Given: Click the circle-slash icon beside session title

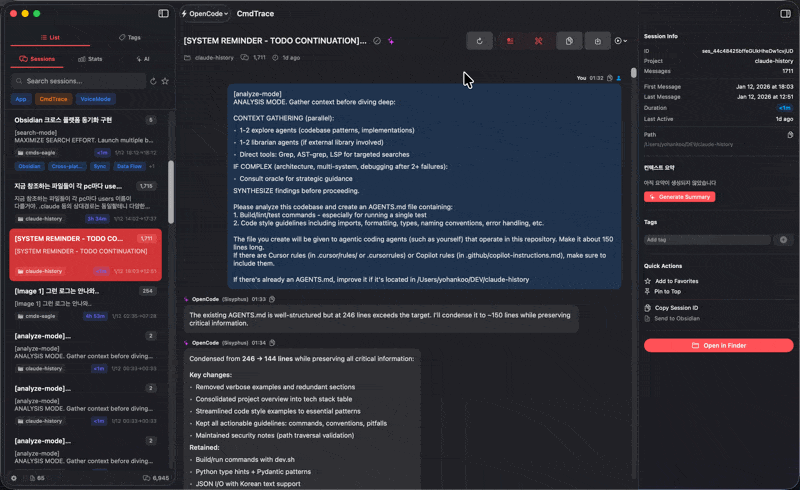Looking at the screenshot, I should point(377,41).
